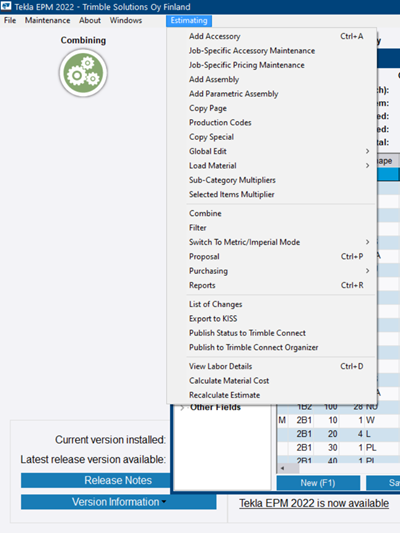Click the Release Notes button
The image size is (400, 533).
[x=96, y=480]
